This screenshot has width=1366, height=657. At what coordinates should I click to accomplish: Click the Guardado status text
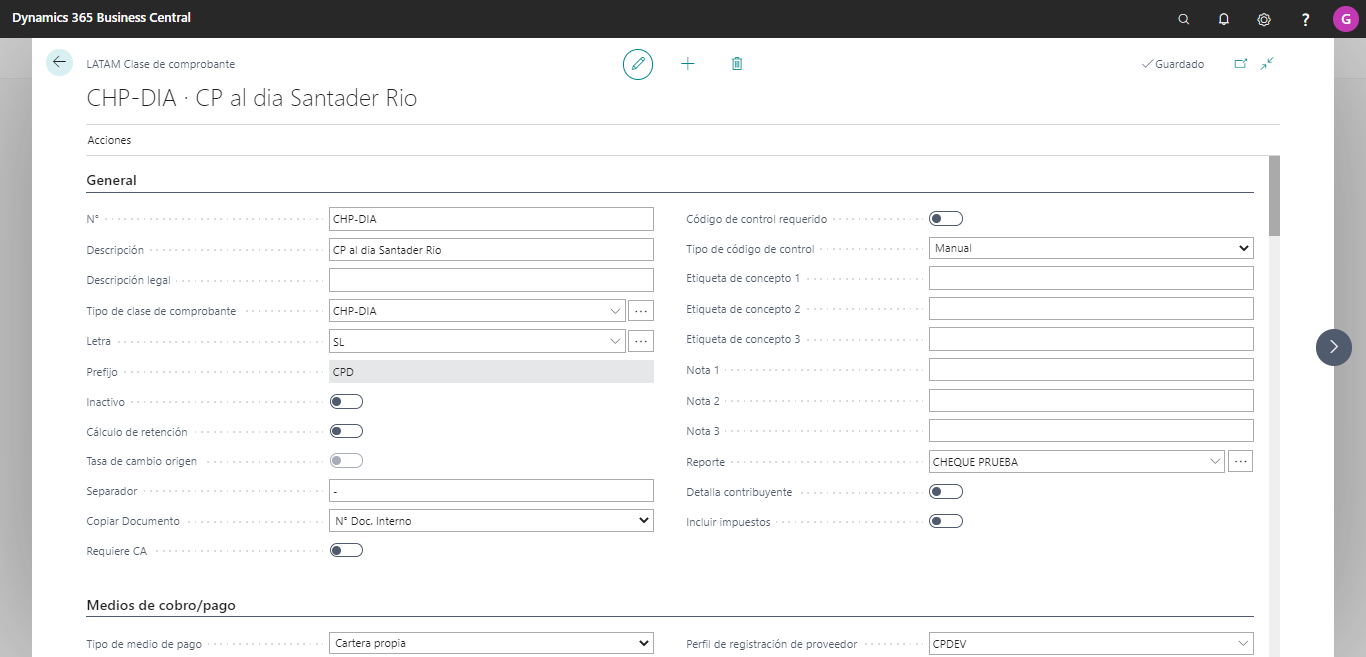pos(1179,64)
